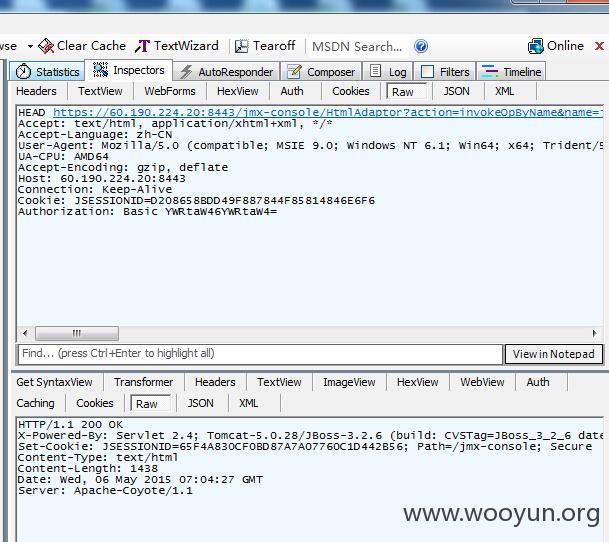
Task: Switch to the Statistics tab
Action: coord(47,71)
